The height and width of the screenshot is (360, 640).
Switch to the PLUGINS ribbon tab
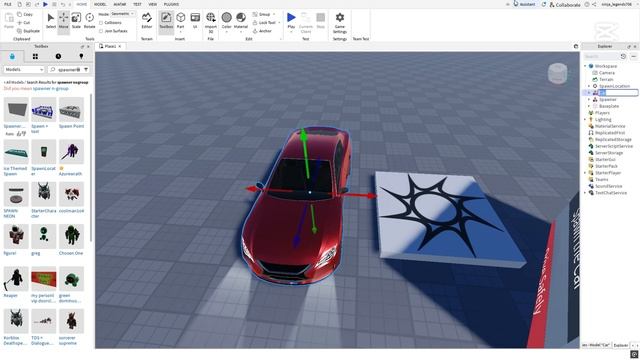pos(171,4)
